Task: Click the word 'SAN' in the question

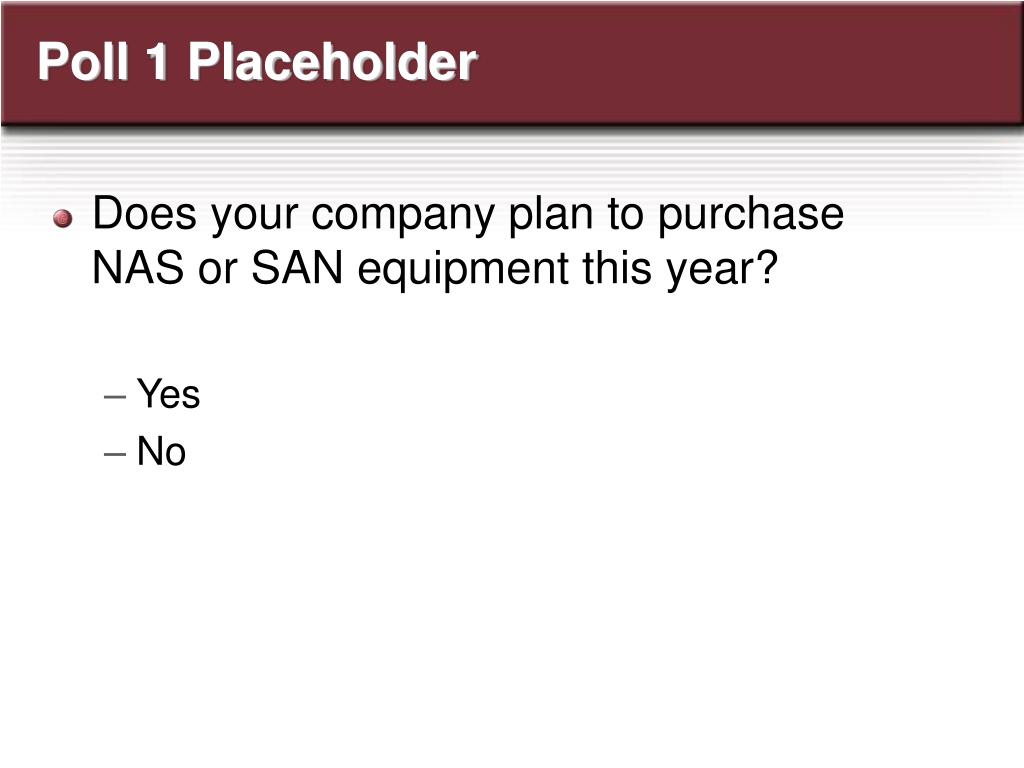Action: [x=297, y=268]
